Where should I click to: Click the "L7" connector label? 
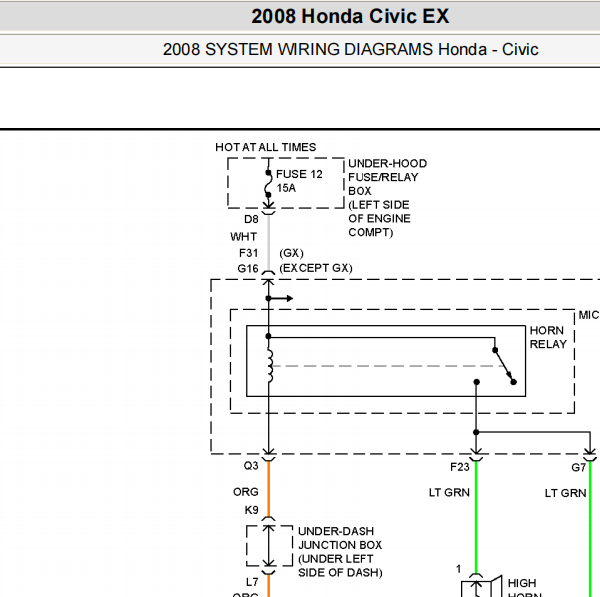pos(252,582)
